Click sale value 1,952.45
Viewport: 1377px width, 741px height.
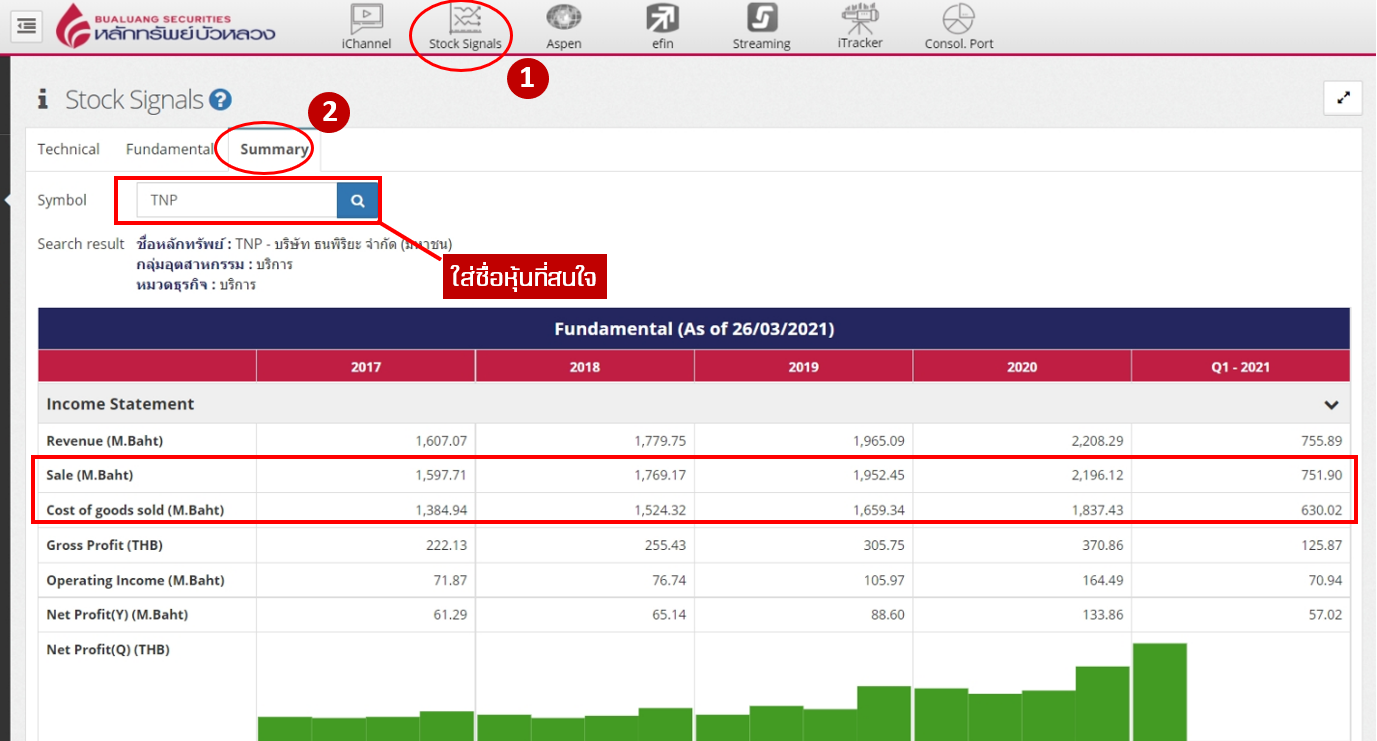pyautogui.click(x=878, y=475)
